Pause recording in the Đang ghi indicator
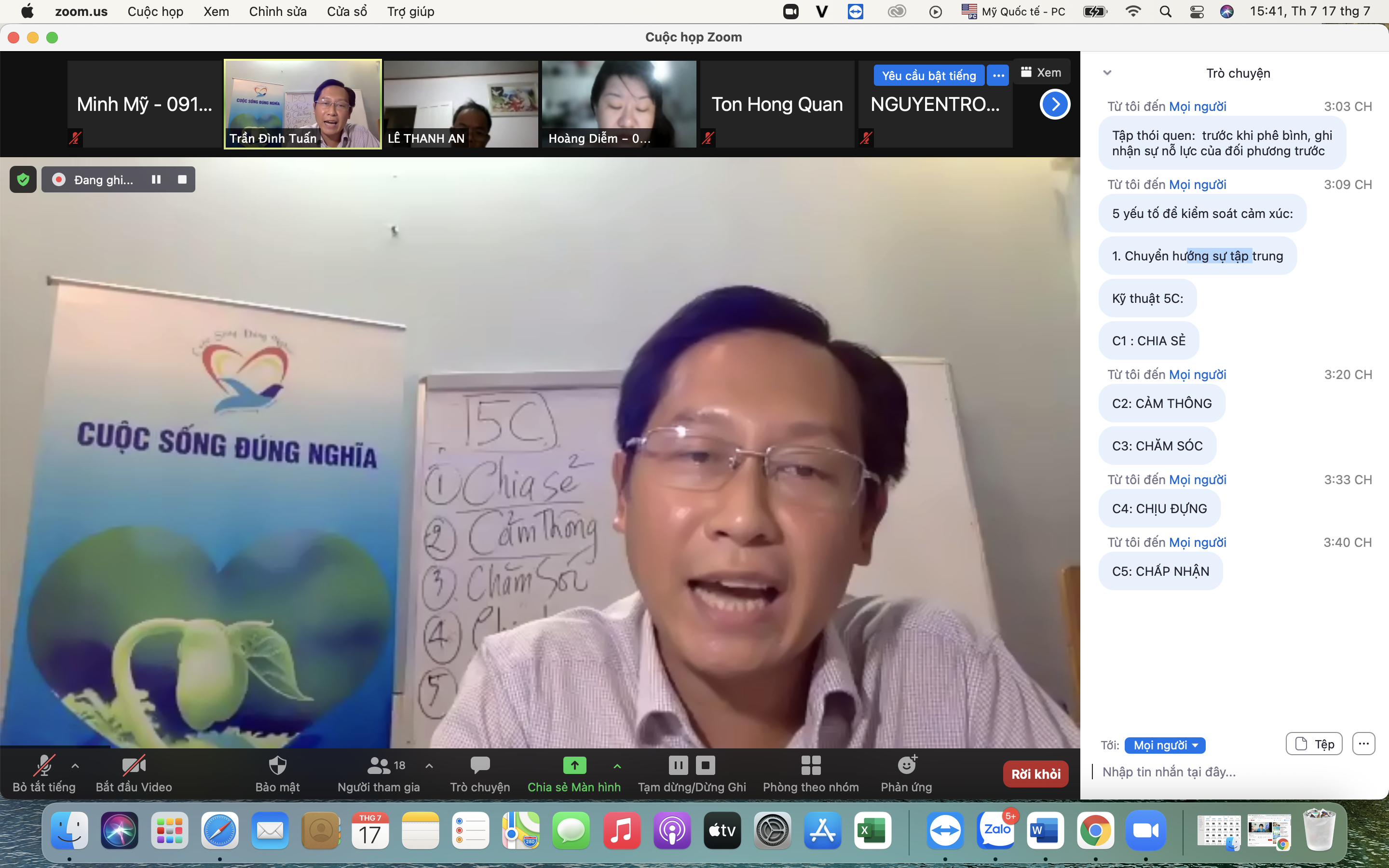This screenshot has height=868, width=1389. click(x=156, y=180)
